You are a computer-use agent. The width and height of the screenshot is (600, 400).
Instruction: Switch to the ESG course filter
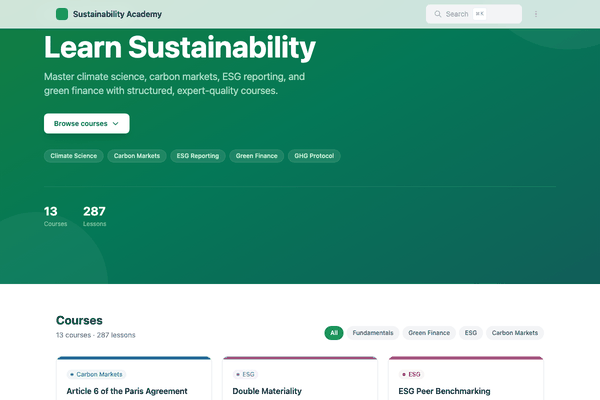tap(470, 332)
